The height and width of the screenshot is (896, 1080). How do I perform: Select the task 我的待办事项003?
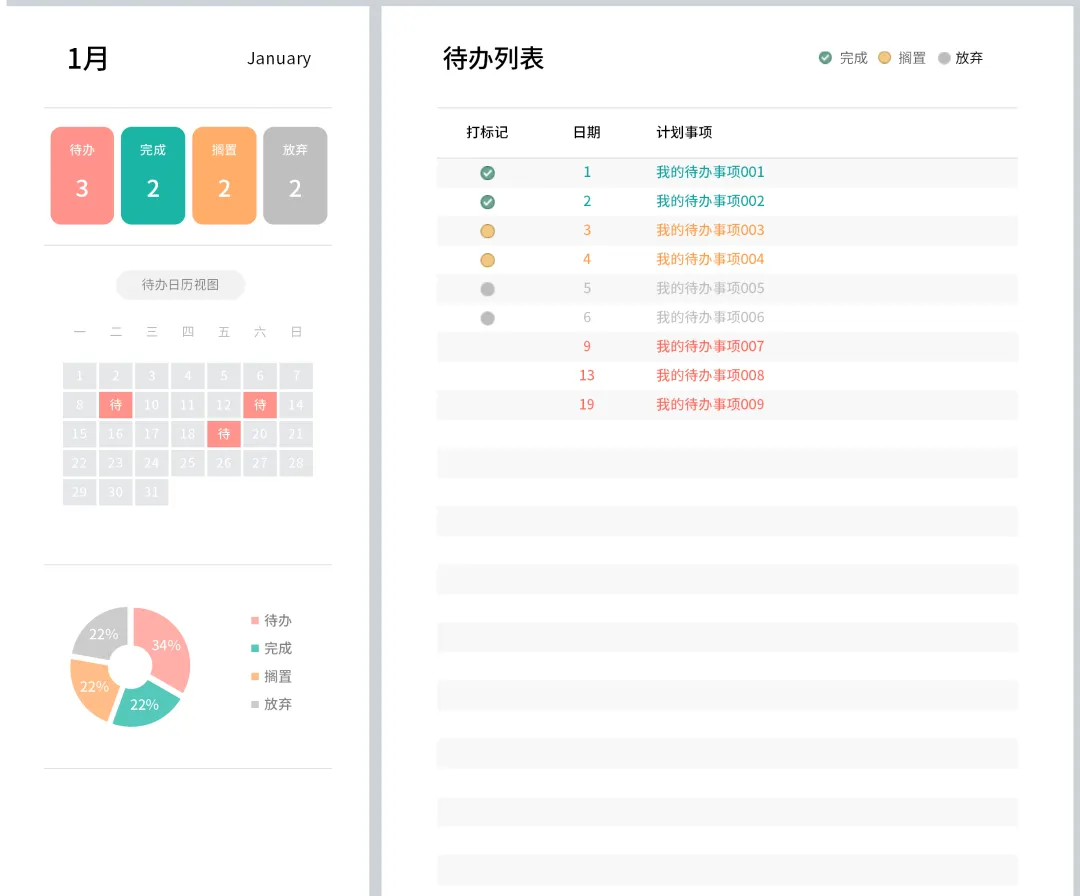coord(710,230)
